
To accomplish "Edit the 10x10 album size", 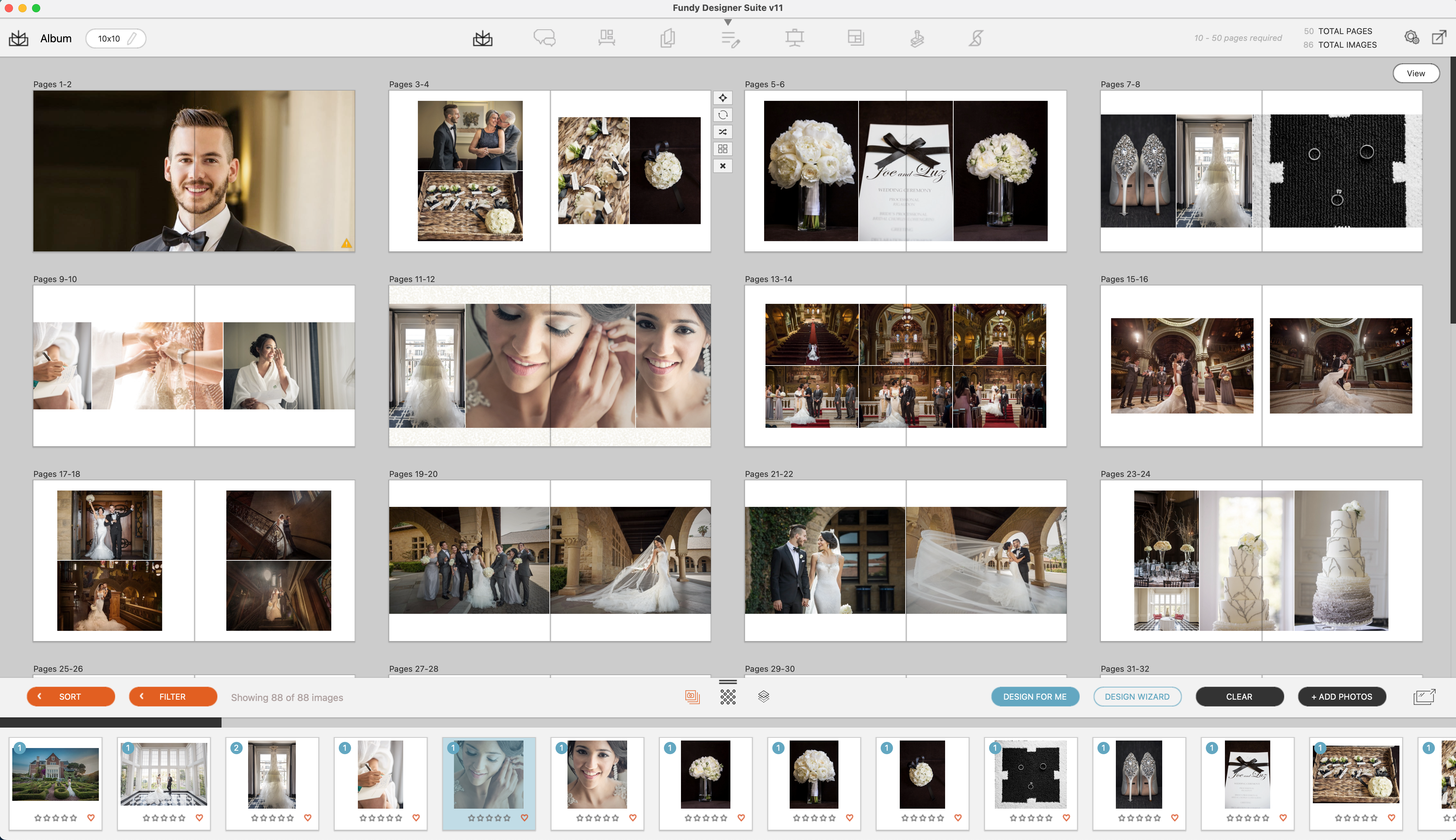I will (x=116, y=38).
